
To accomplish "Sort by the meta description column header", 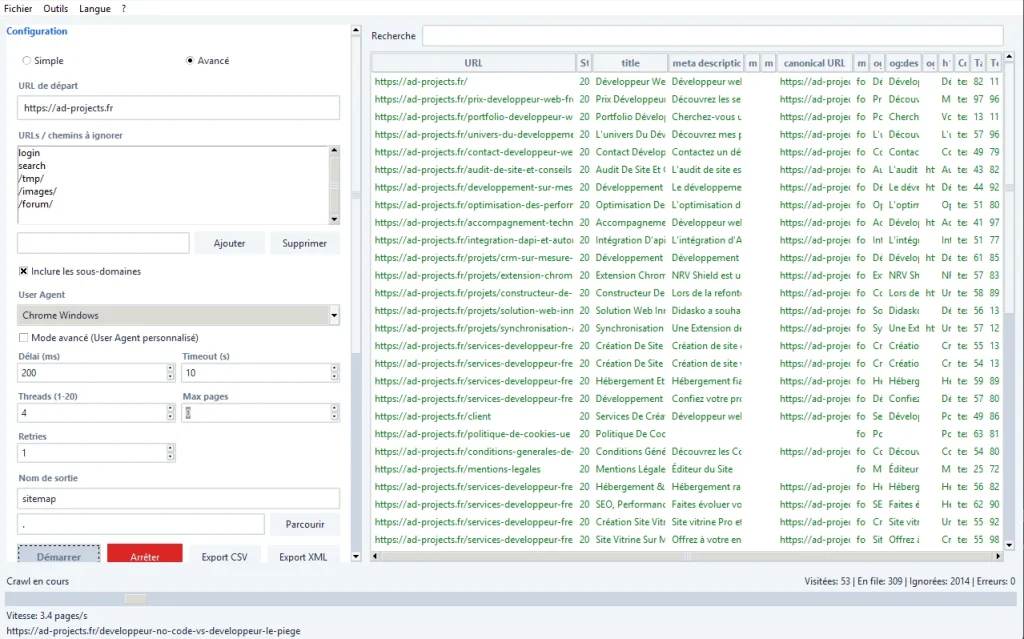I will 707,63.
